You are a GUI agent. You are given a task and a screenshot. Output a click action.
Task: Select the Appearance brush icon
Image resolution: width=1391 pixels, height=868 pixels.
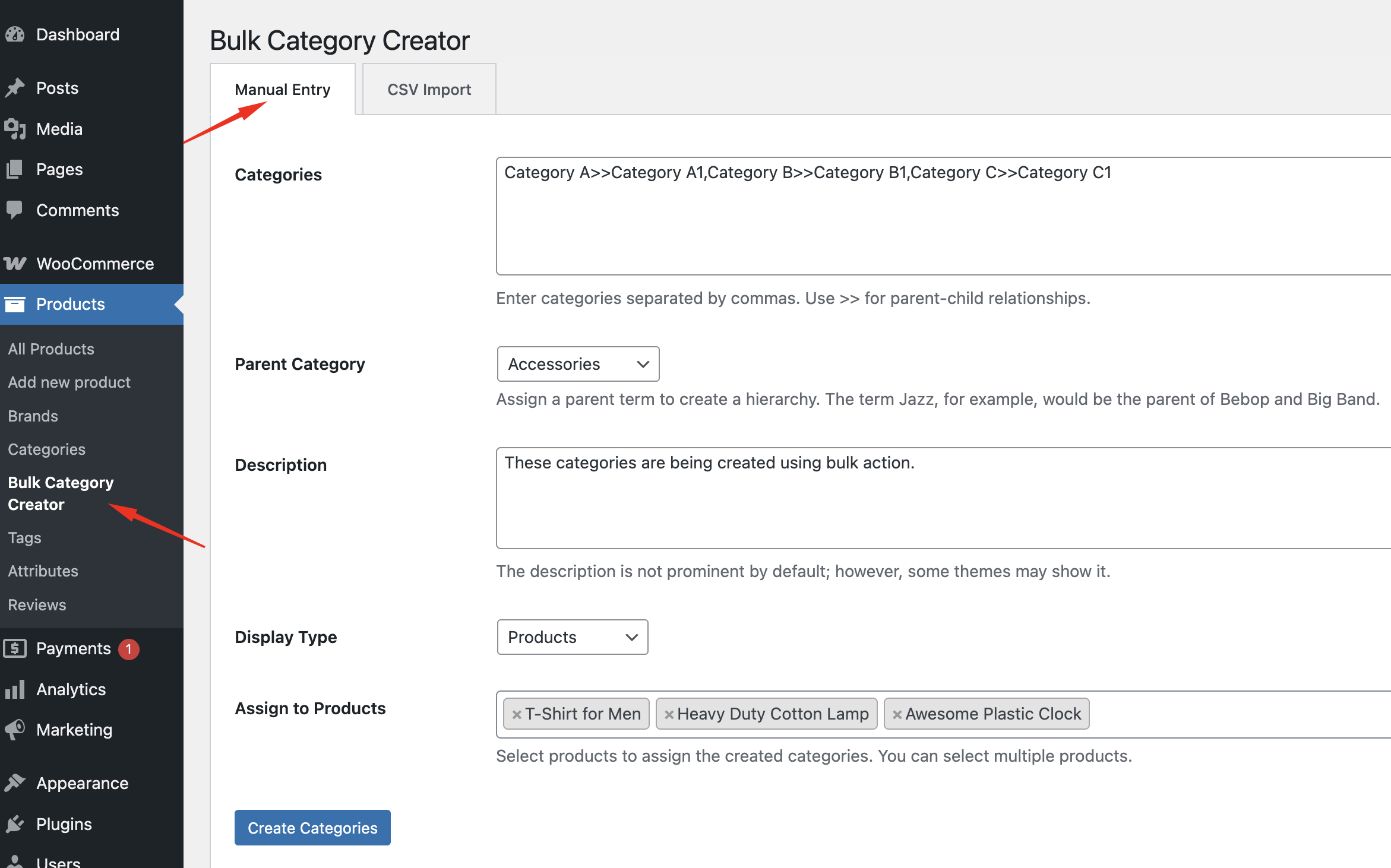click(15, 783)
